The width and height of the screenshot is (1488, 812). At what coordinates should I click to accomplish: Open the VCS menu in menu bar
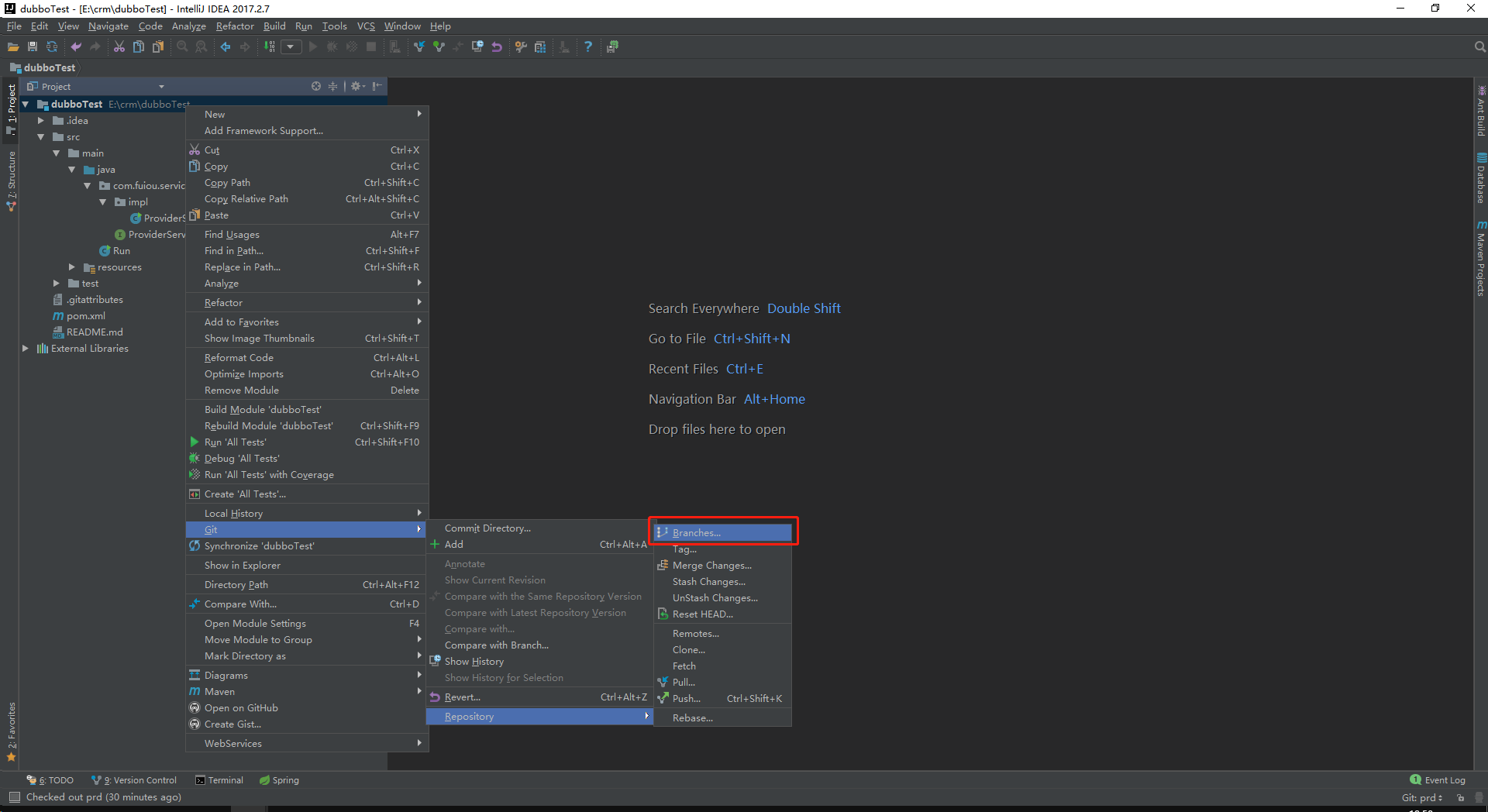[x=366, y=26]
